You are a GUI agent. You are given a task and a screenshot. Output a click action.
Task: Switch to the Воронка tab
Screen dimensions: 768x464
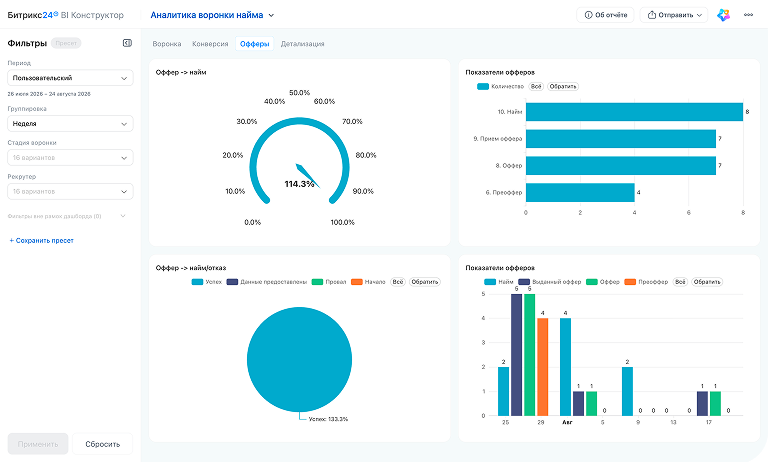167,44
